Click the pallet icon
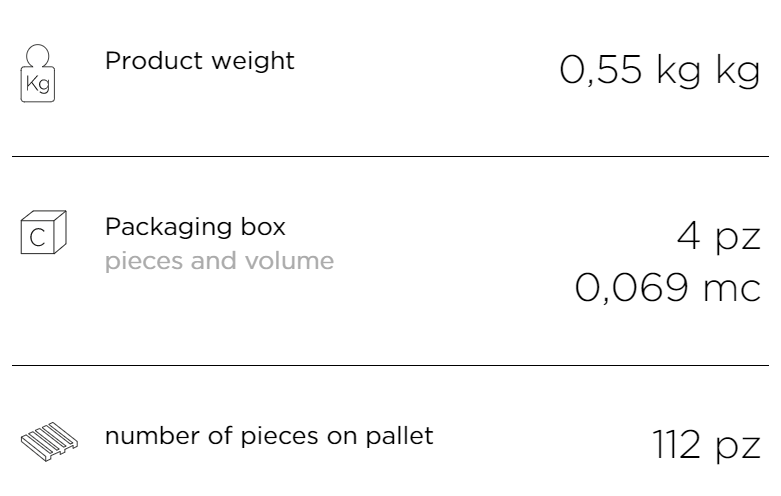The height and width of the screenshot is (496, 781). [49, 441]
